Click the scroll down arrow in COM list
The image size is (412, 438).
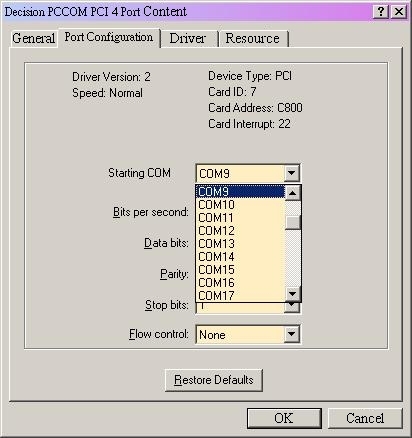click(x=293, y=294)
